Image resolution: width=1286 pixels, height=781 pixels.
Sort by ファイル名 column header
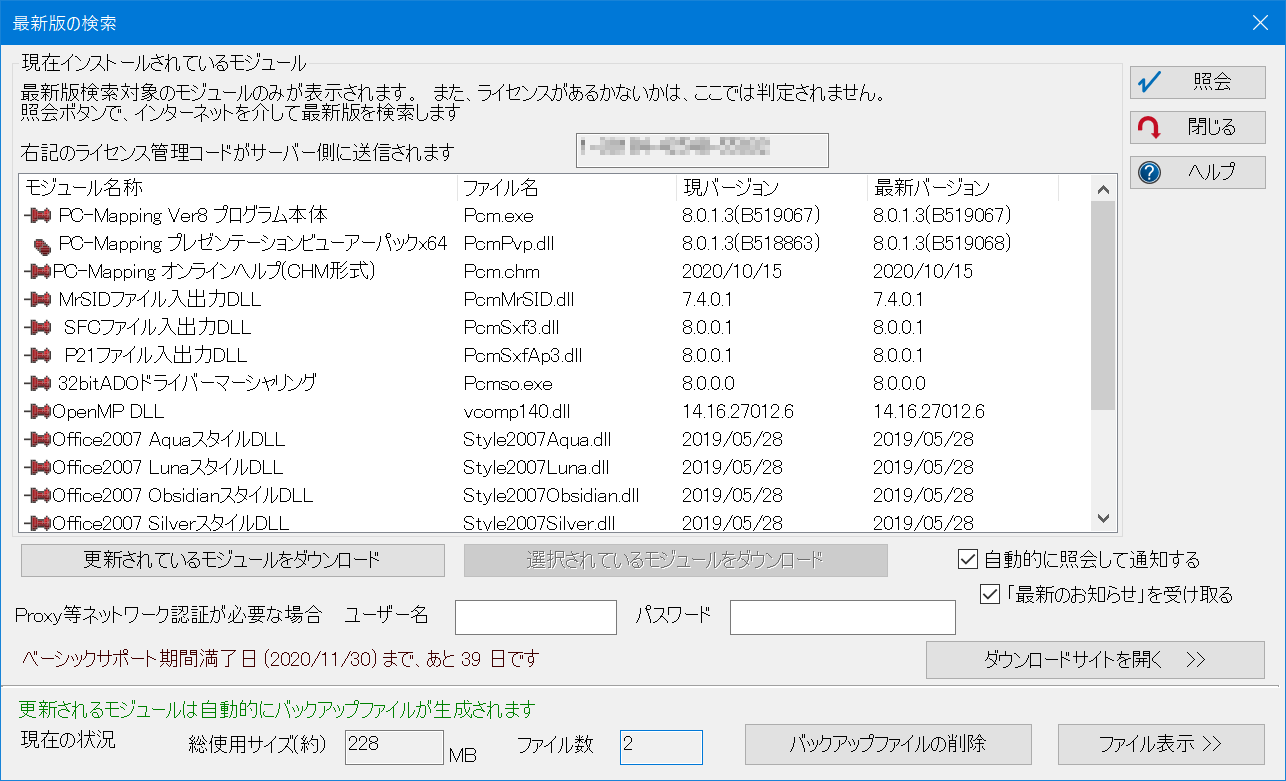(x=567, y=187)
